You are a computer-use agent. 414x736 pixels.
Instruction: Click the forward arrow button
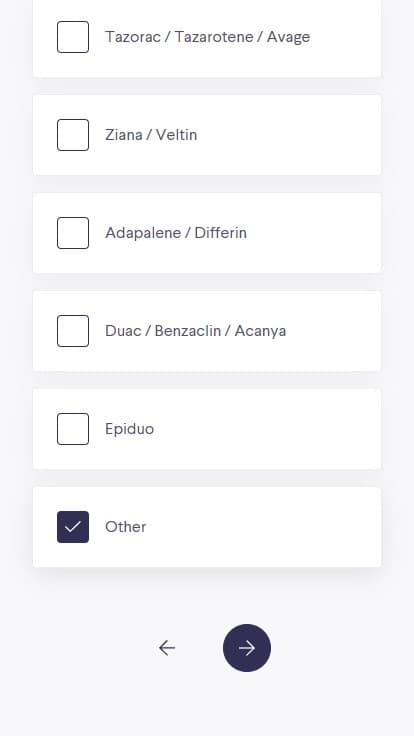pyautogui.click(x=246, y=647)
